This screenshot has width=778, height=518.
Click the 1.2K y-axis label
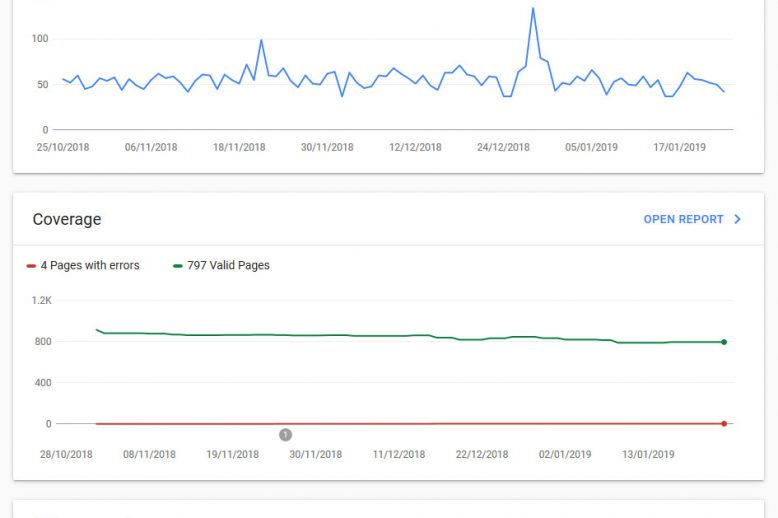[41, 300]
